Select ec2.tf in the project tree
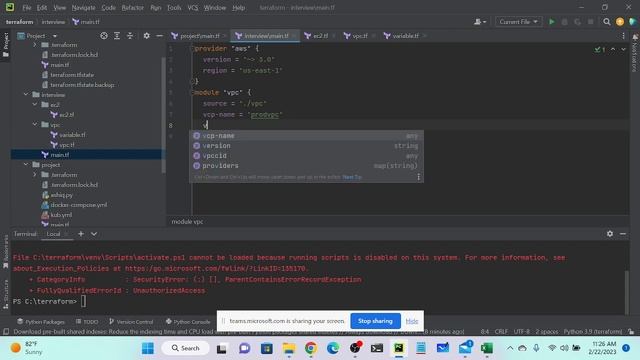Screen dimensions: 640x360 62,115
